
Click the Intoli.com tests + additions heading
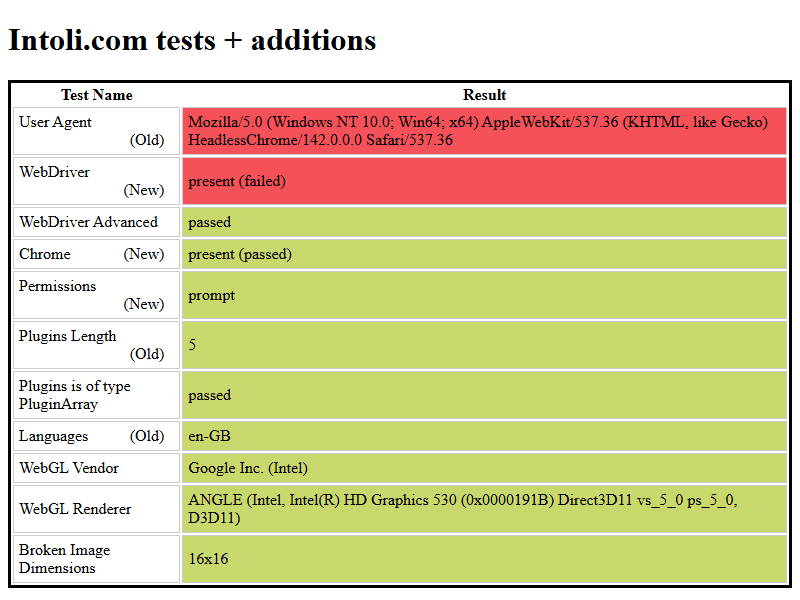pos(192,40)
